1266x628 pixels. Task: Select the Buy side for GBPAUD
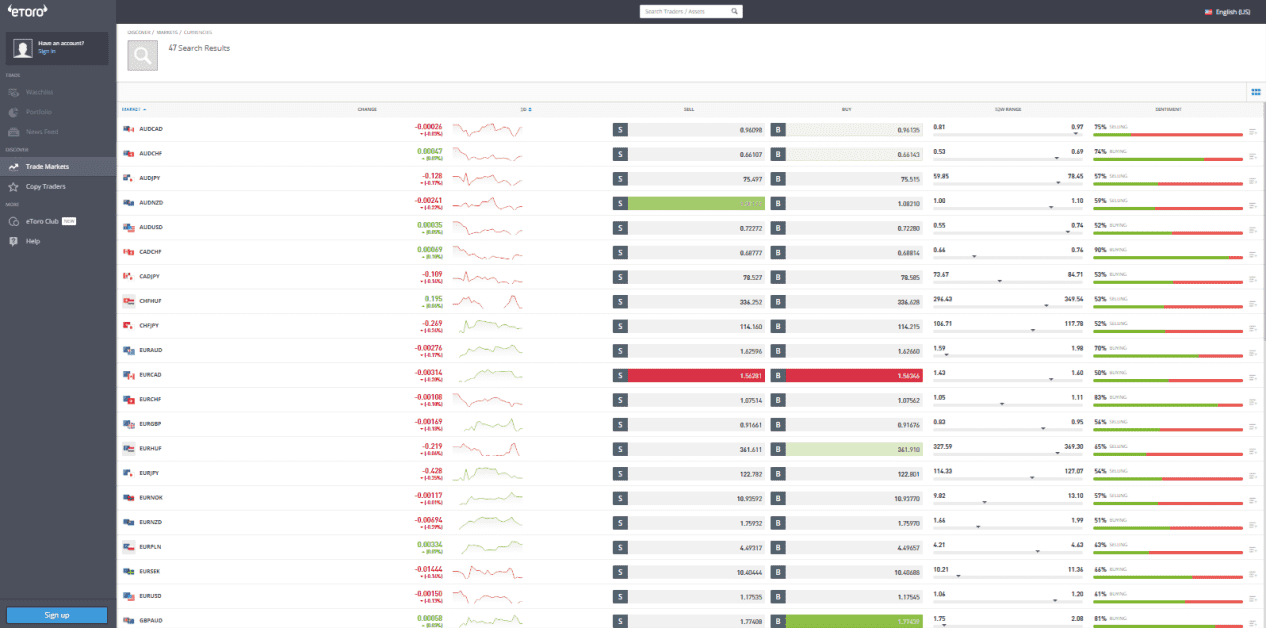846,620
